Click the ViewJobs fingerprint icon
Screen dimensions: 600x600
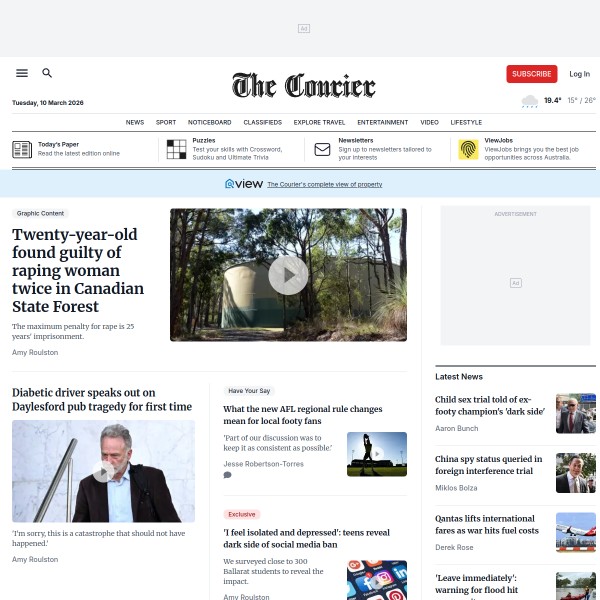point(468,149)
